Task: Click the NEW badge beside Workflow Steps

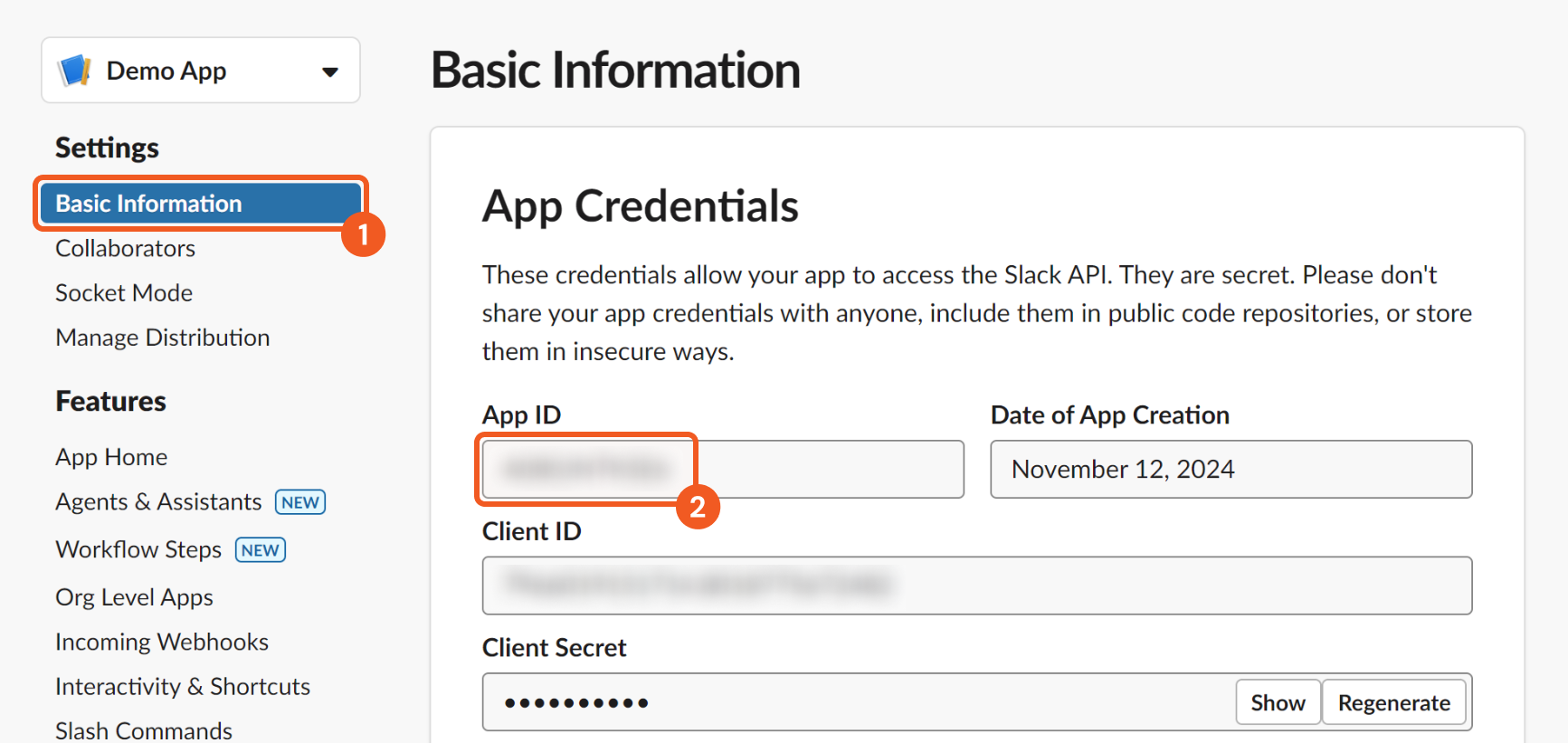Action: (x=261, y=550)
